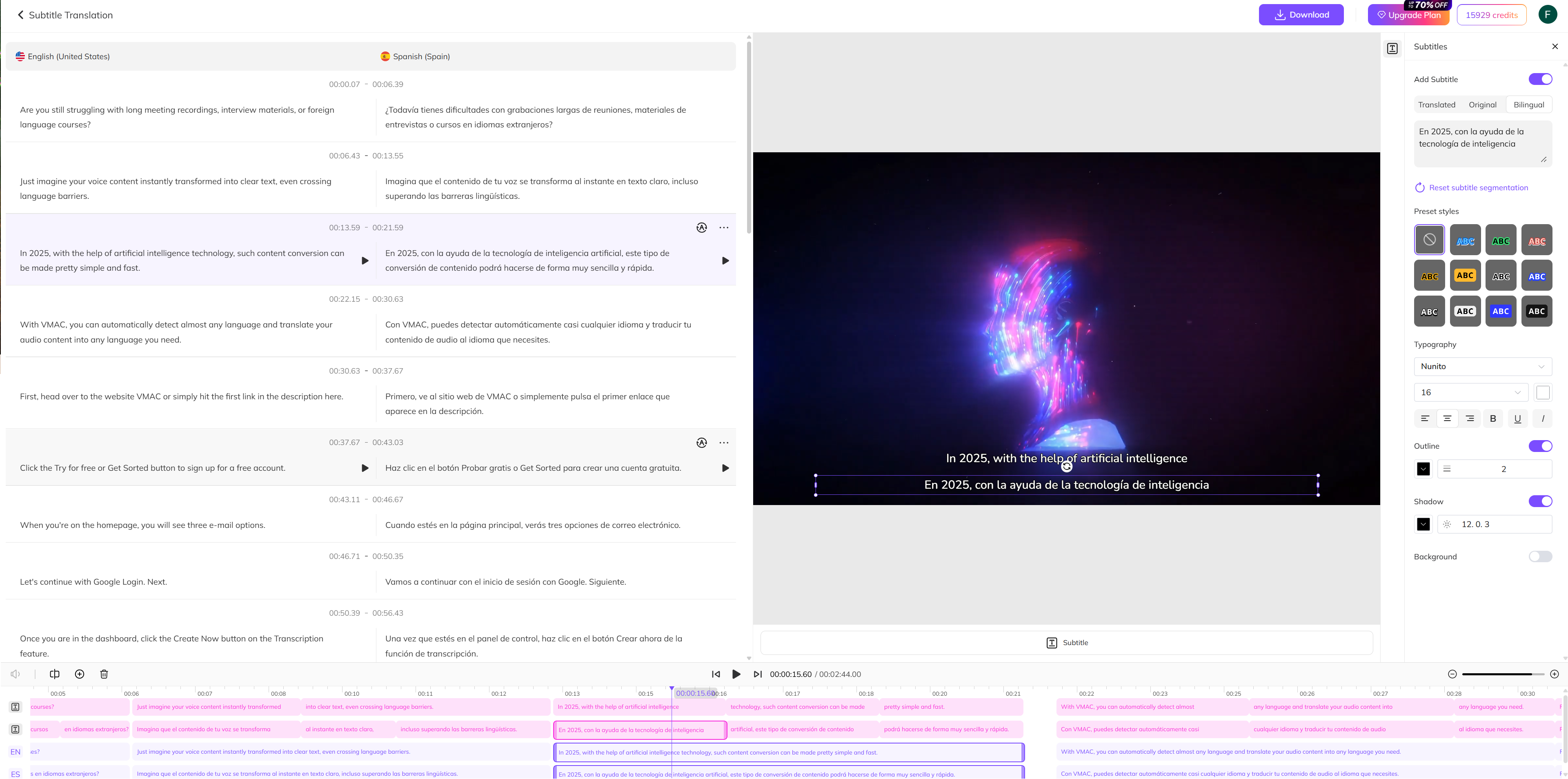Switch to the Original subtitle tab
Image resolution: width=1568 pixels, height=779 pixels.
pyautogui.click(x=1482, y=104)
